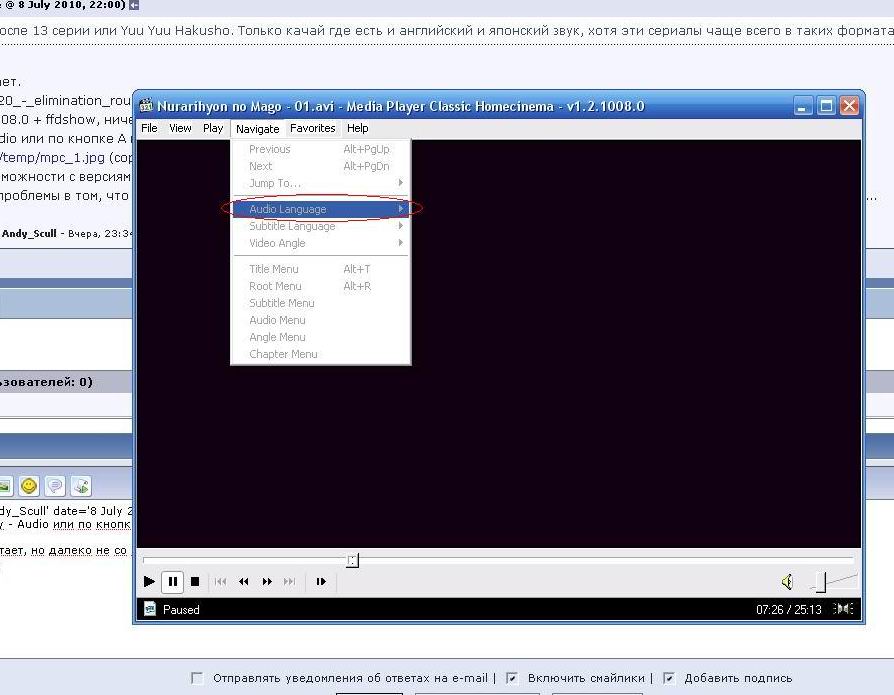Close the Media Player Classic window
The width and height of the screenshot is (894, 695).
click(850, 106)
